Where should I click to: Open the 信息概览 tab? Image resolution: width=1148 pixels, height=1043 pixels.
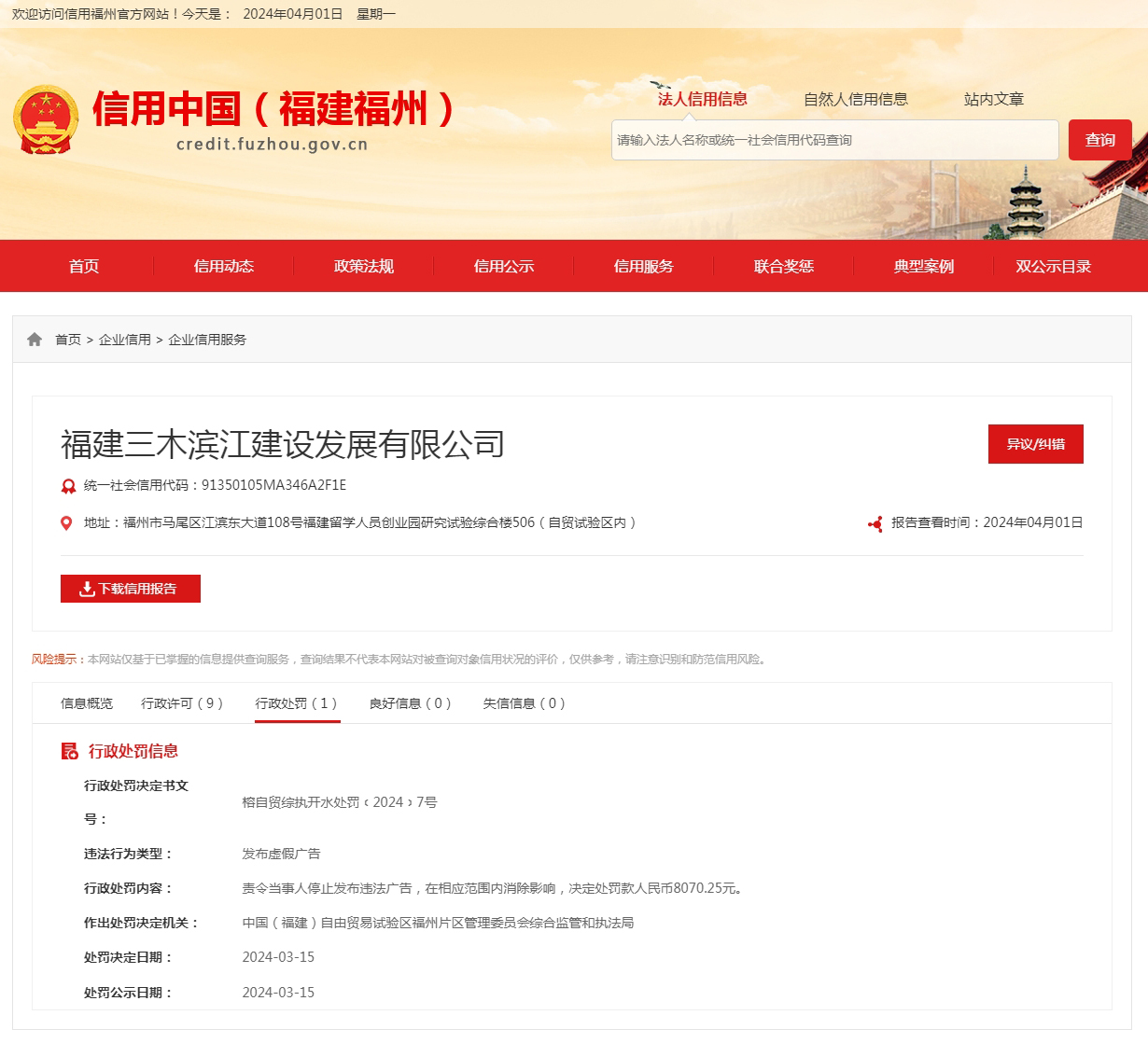87,703
